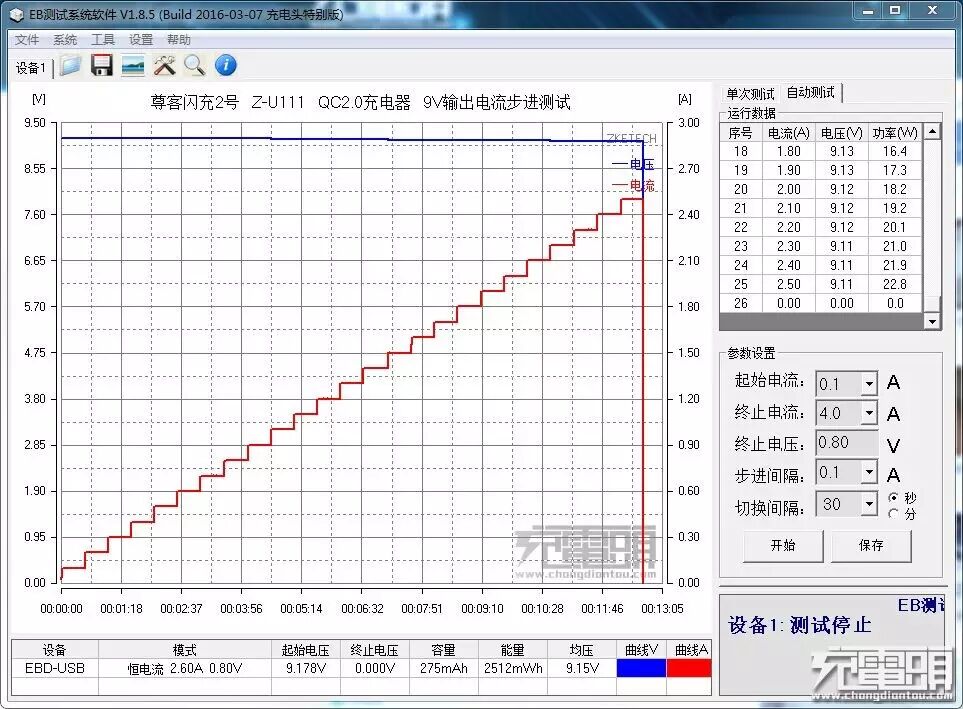
Task: Select the 分 radio button
Action: (894, 513)
